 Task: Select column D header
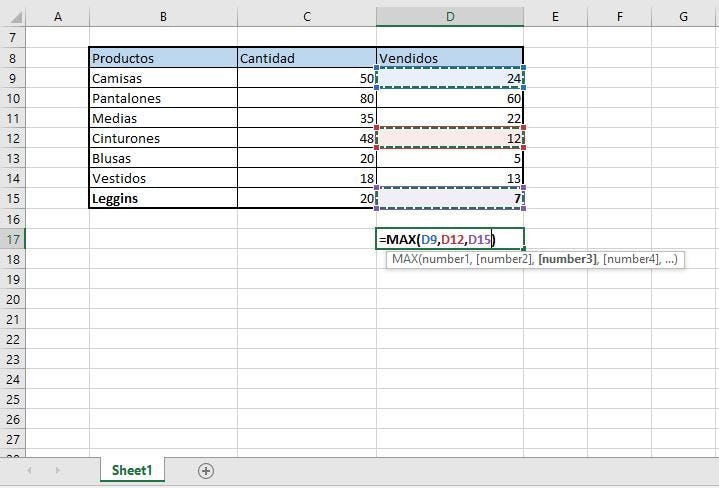(x=450, y=17)
